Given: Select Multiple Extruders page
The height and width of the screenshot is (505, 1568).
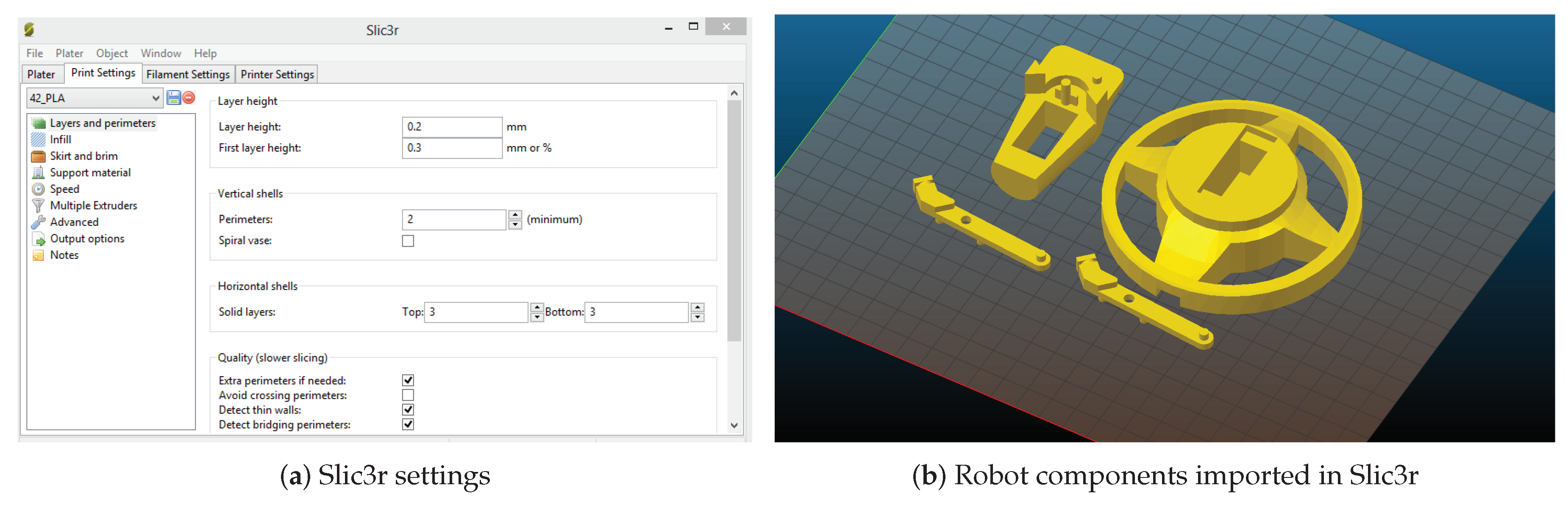Looking at the screenshot, I should coord(93,205).
